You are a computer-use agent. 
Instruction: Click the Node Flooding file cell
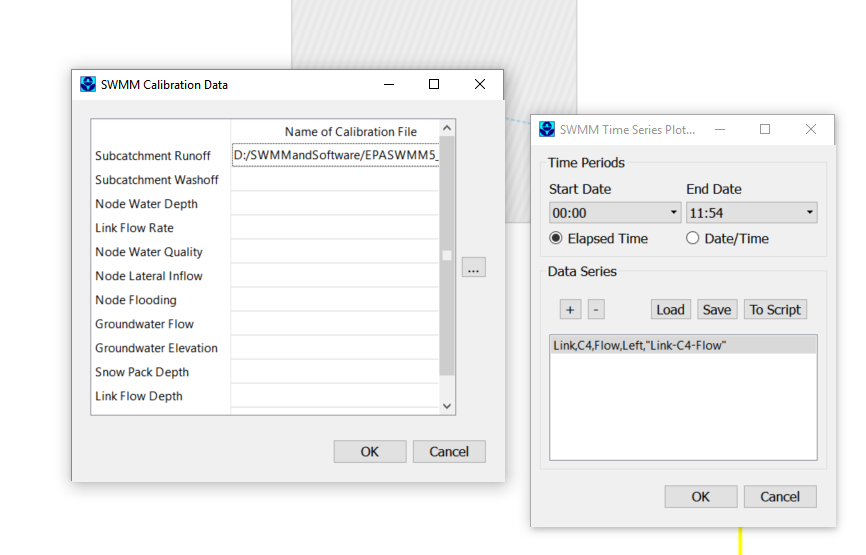335,299
